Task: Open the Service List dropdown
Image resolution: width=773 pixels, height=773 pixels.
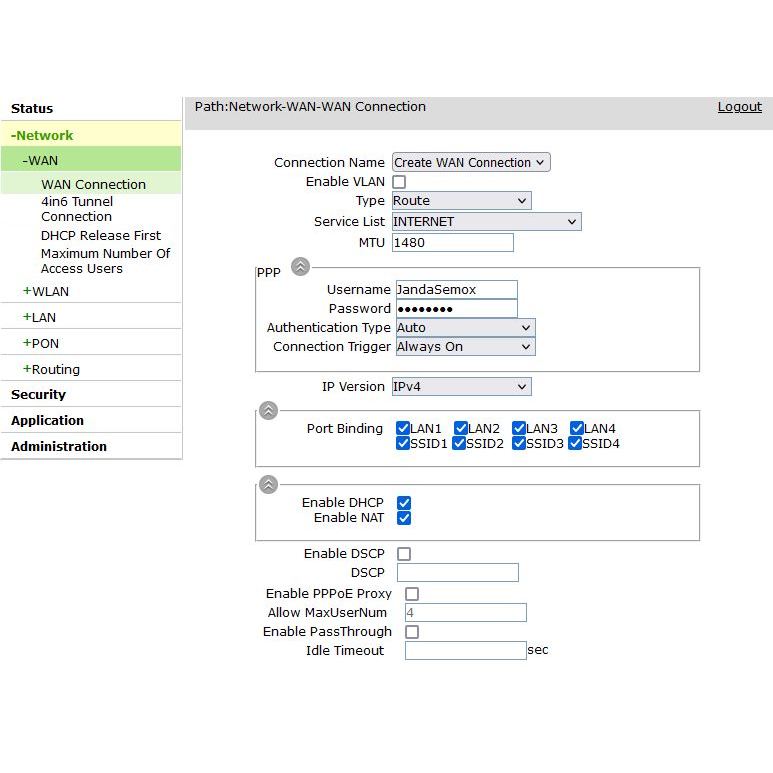Action: (486, 221)
